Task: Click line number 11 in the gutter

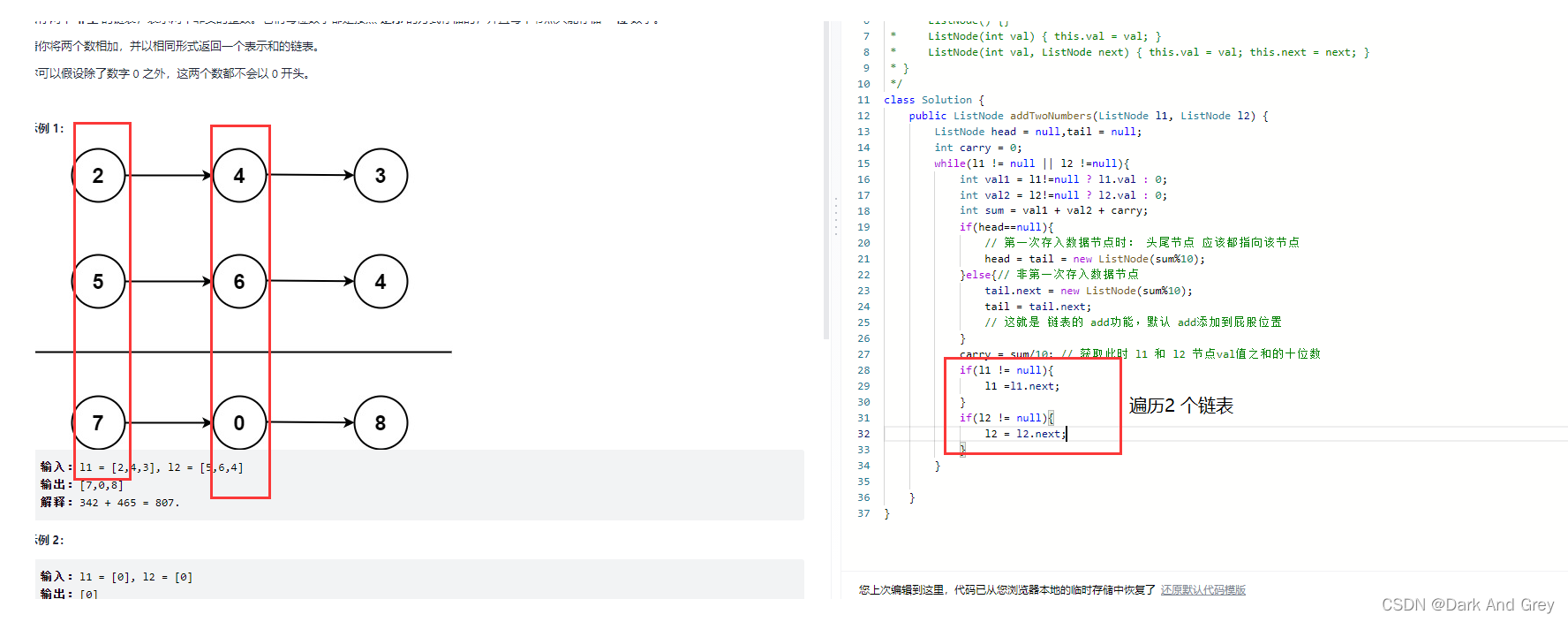Action: click(863, 100)
